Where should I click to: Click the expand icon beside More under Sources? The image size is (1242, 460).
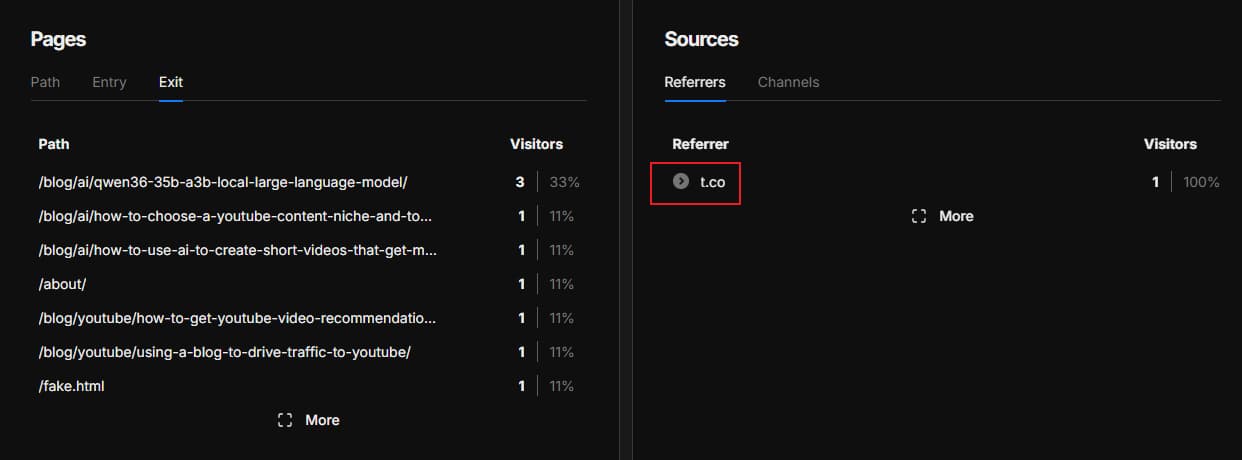pos(919,216)
